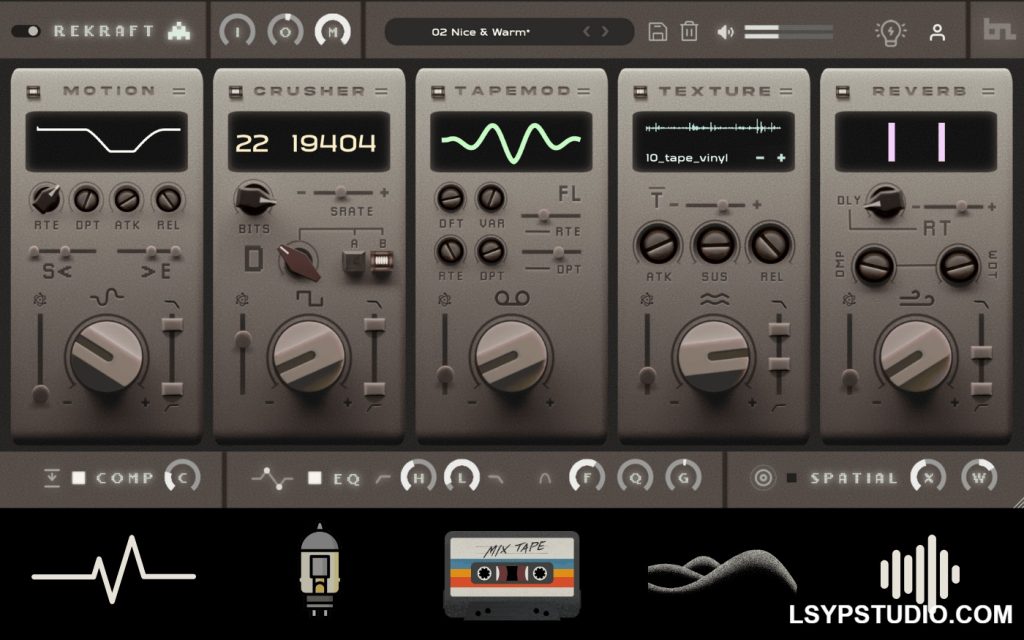Click the Crusher BITS knob

pyautogui.click(x=254, y=199)
